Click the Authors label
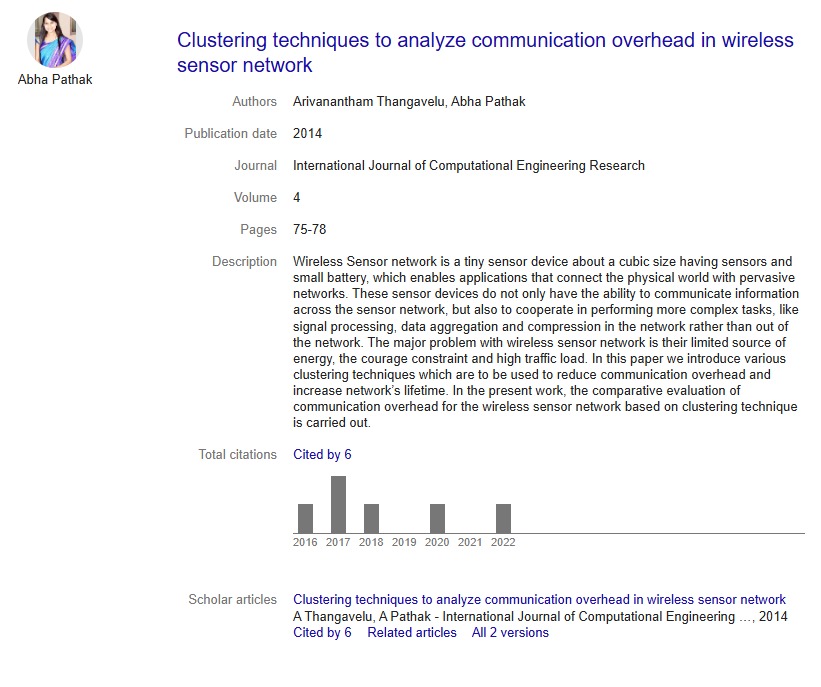The image size is (821, 687). coord(254,102)
